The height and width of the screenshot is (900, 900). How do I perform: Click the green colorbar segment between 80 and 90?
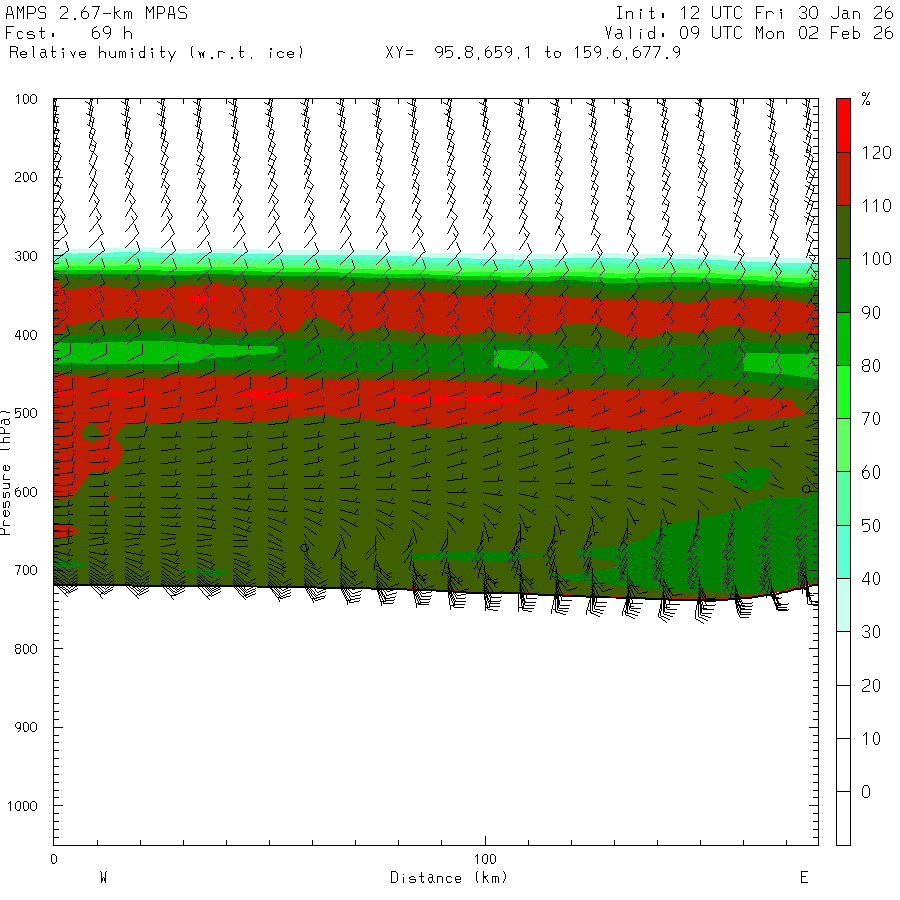pos(843,339)
